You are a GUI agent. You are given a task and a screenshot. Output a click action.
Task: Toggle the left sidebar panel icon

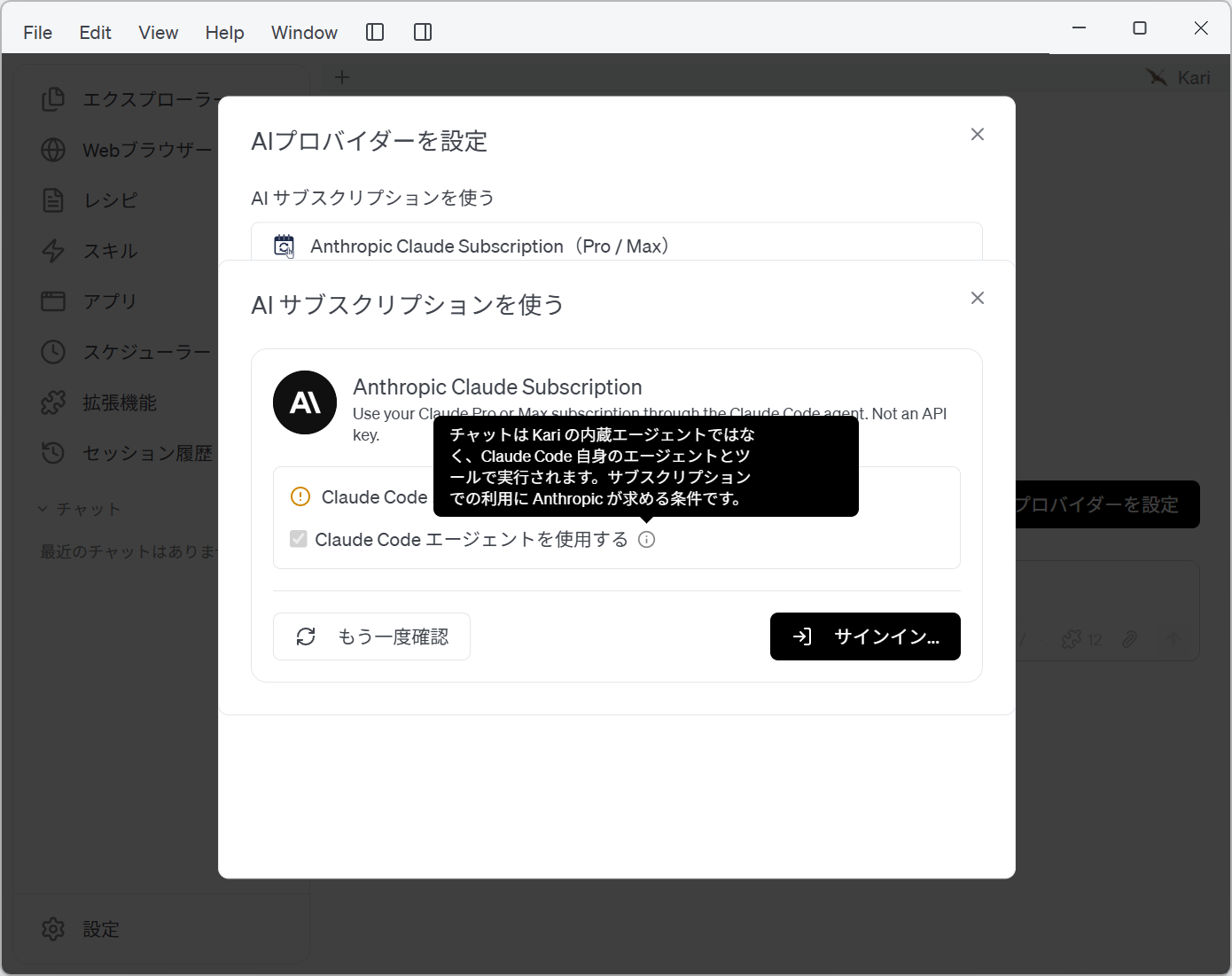click(x=375, y=33)
